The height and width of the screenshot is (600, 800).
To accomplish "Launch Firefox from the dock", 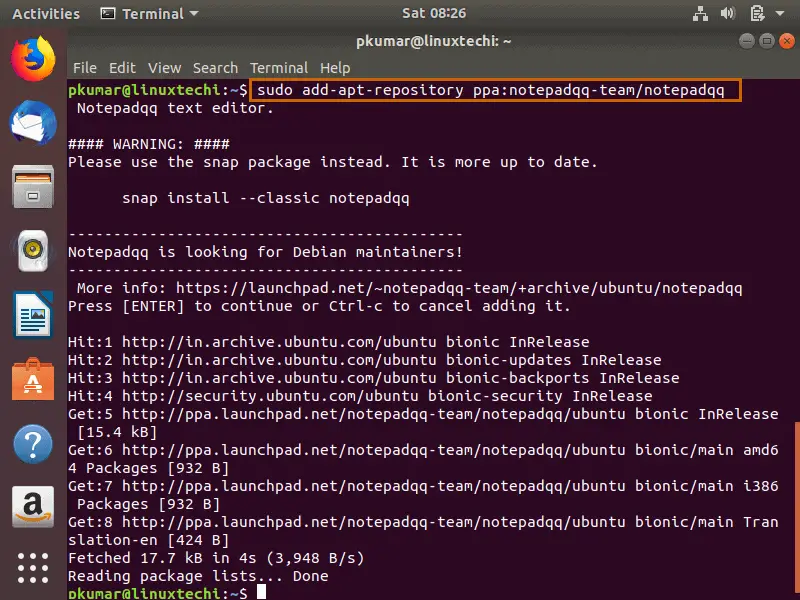I will click(x=33, y=58).
